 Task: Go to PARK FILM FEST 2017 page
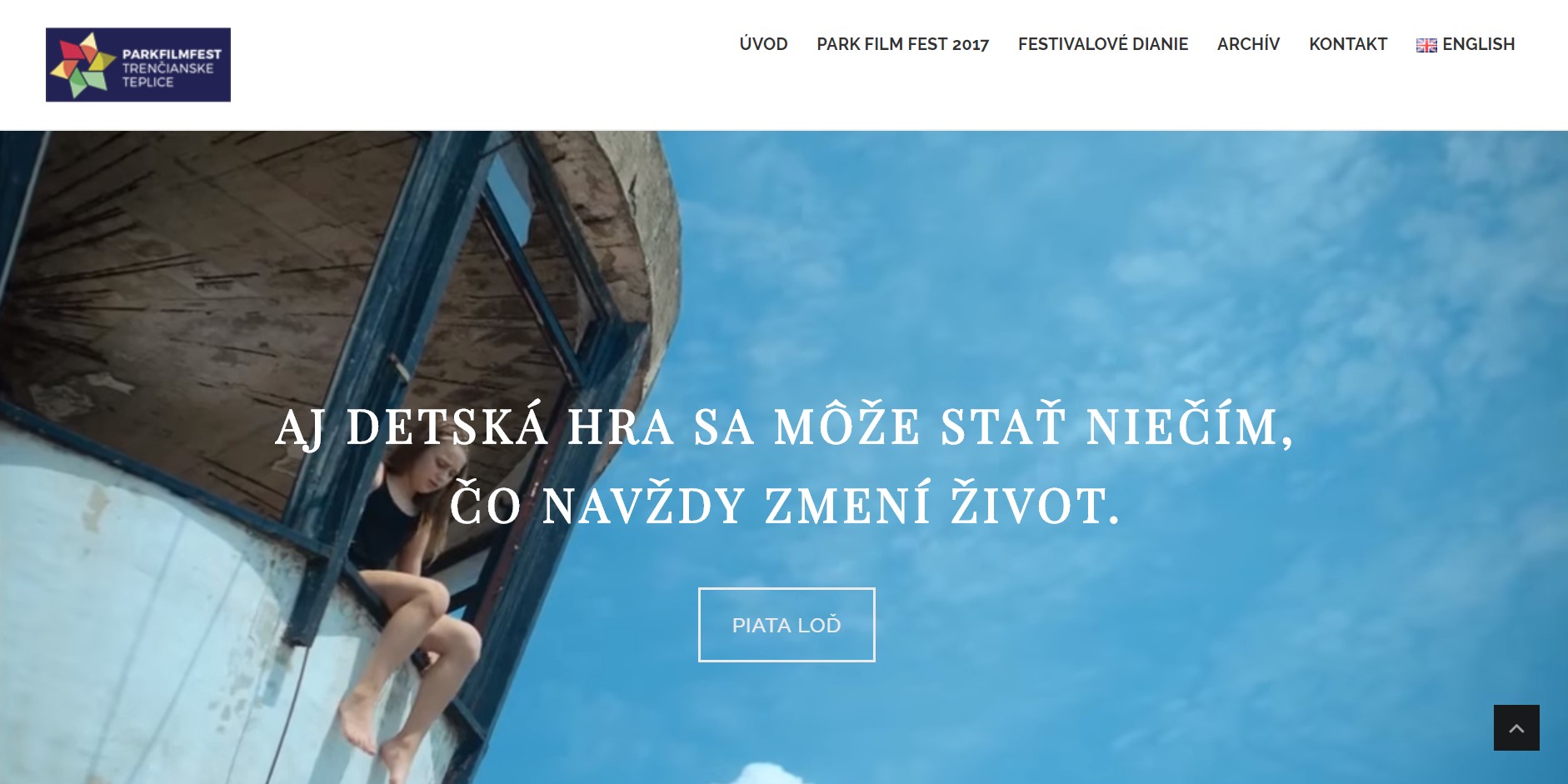coord(902,44)
